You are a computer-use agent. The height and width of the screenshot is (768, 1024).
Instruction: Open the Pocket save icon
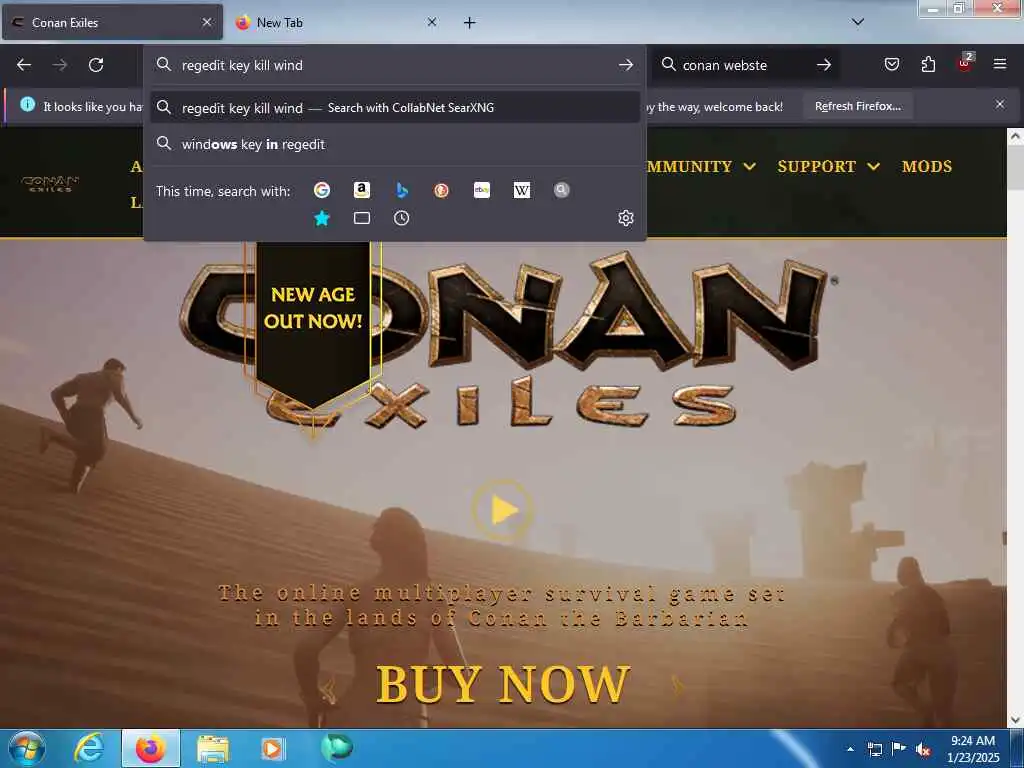(x=892, y=64)
